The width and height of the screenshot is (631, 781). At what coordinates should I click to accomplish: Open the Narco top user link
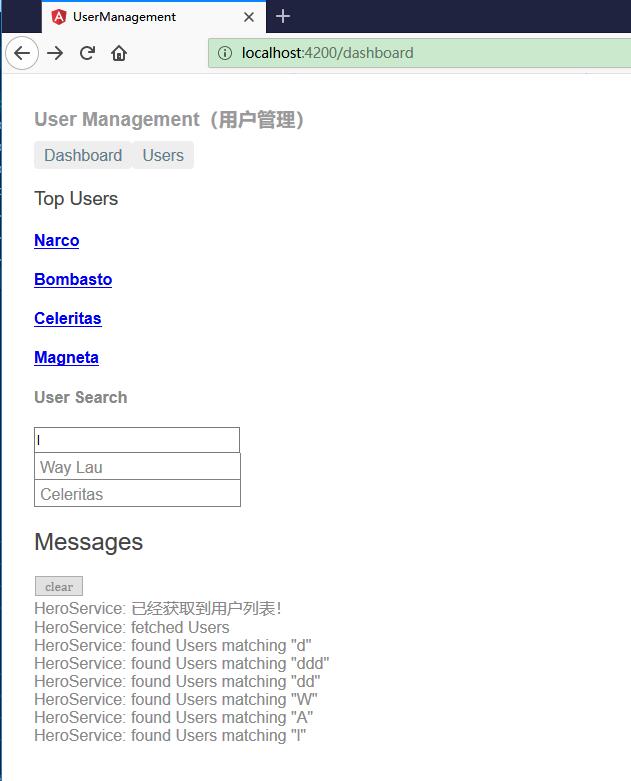56,240
